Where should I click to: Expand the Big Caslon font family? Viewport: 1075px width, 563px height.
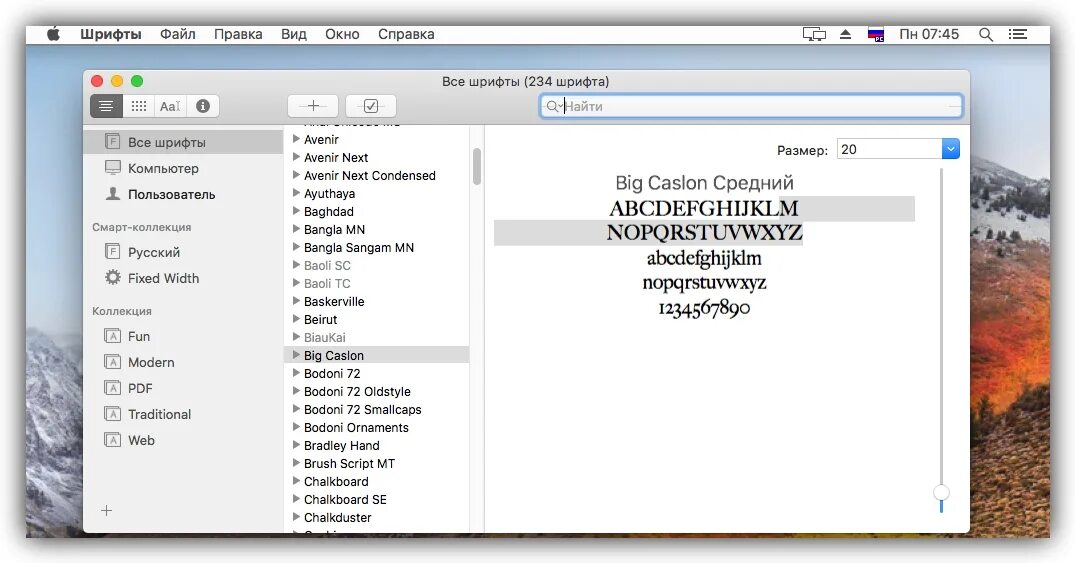pos(296,355)
